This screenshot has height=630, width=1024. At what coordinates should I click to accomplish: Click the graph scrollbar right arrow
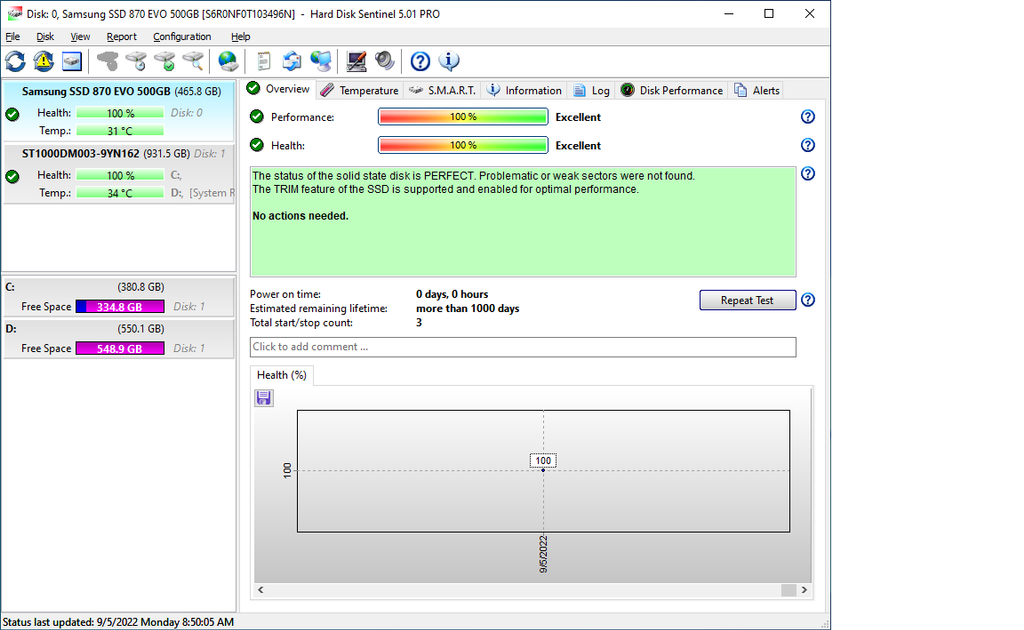804,590
